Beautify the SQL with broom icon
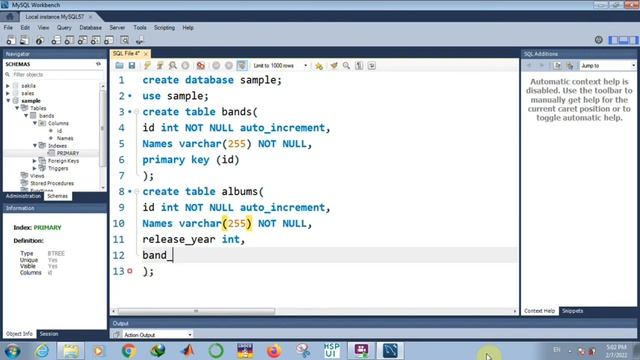The image size is (640, 360). tap(334, 66)
